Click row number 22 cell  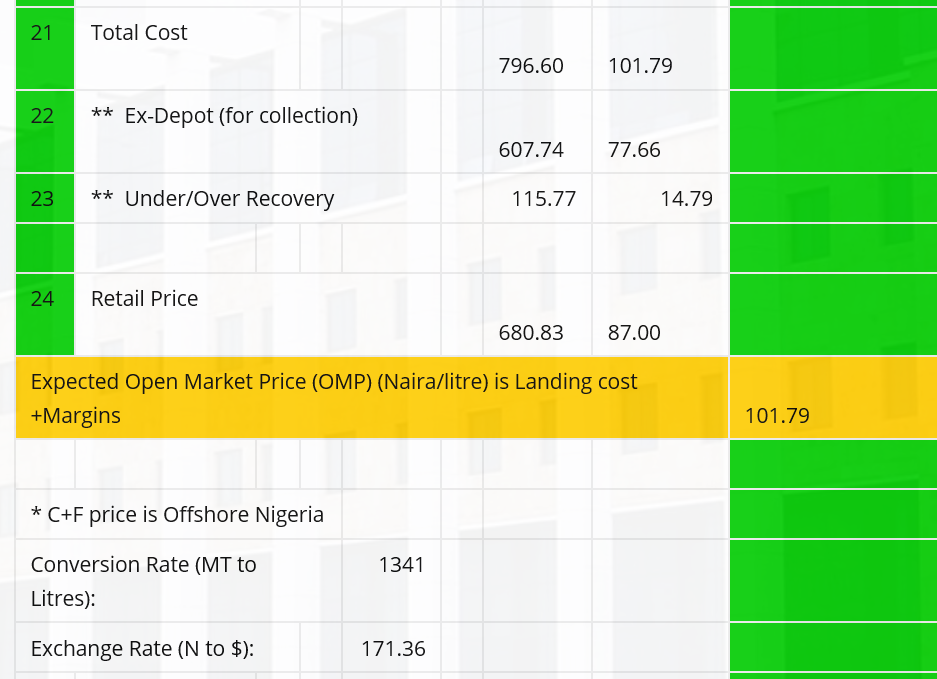42,116
